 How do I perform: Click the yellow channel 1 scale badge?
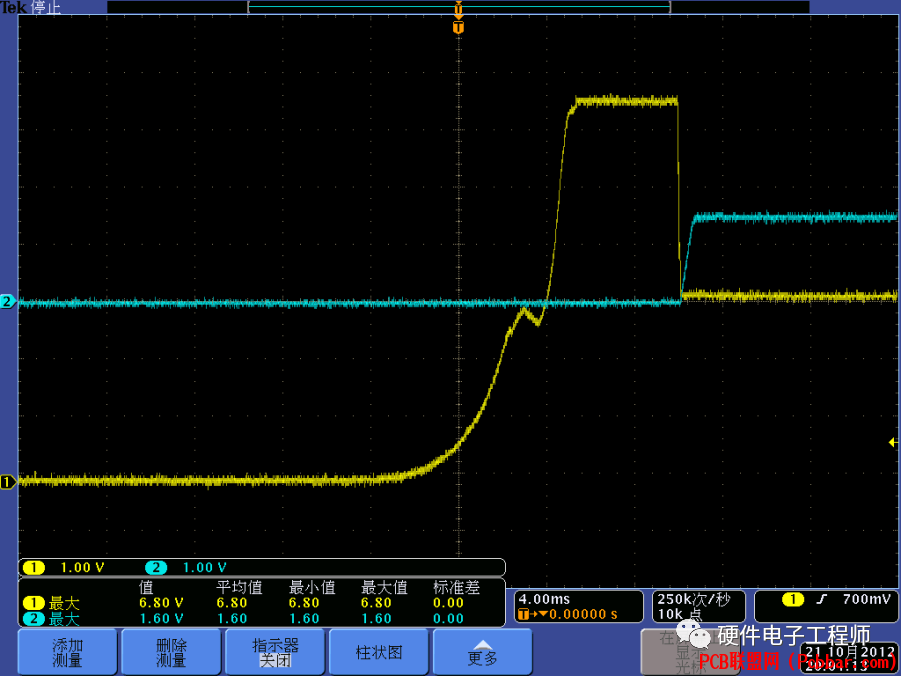[x=34, y=568]
